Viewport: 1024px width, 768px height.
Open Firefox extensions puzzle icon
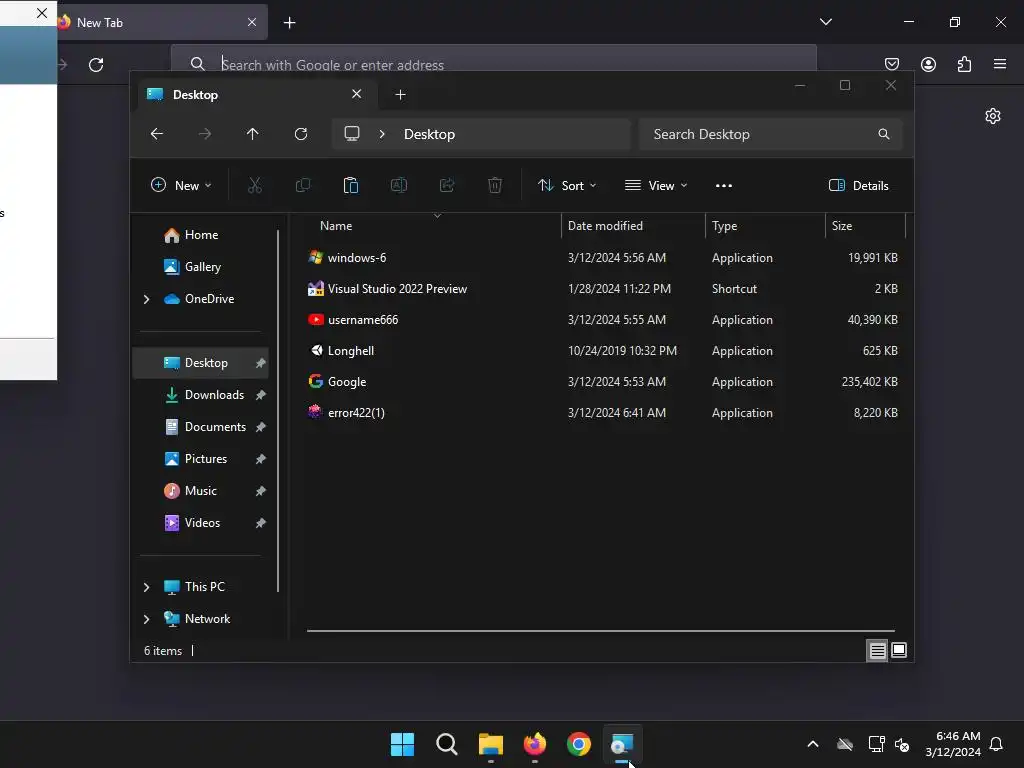[964, 64]
